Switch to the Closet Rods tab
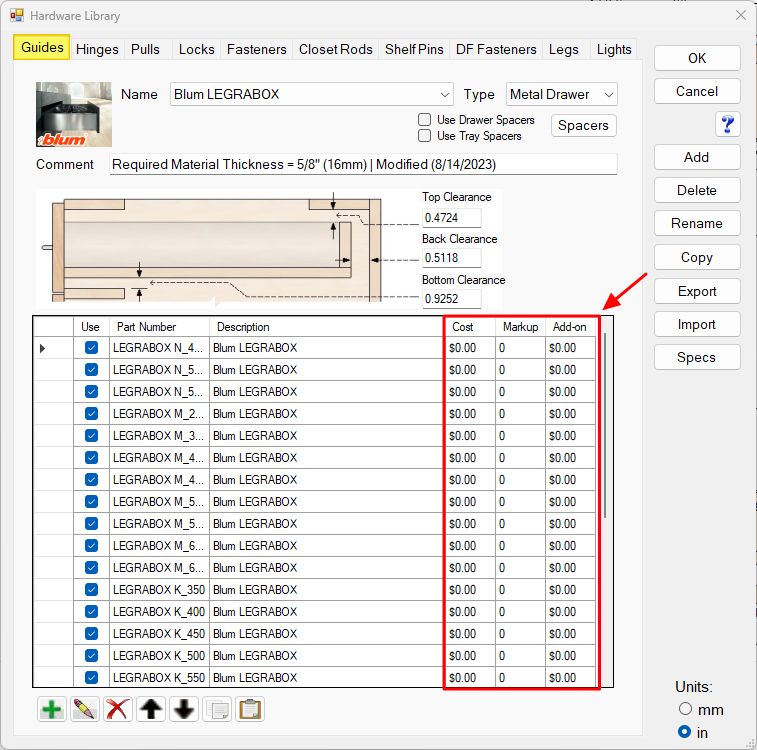 click(335, 49)
